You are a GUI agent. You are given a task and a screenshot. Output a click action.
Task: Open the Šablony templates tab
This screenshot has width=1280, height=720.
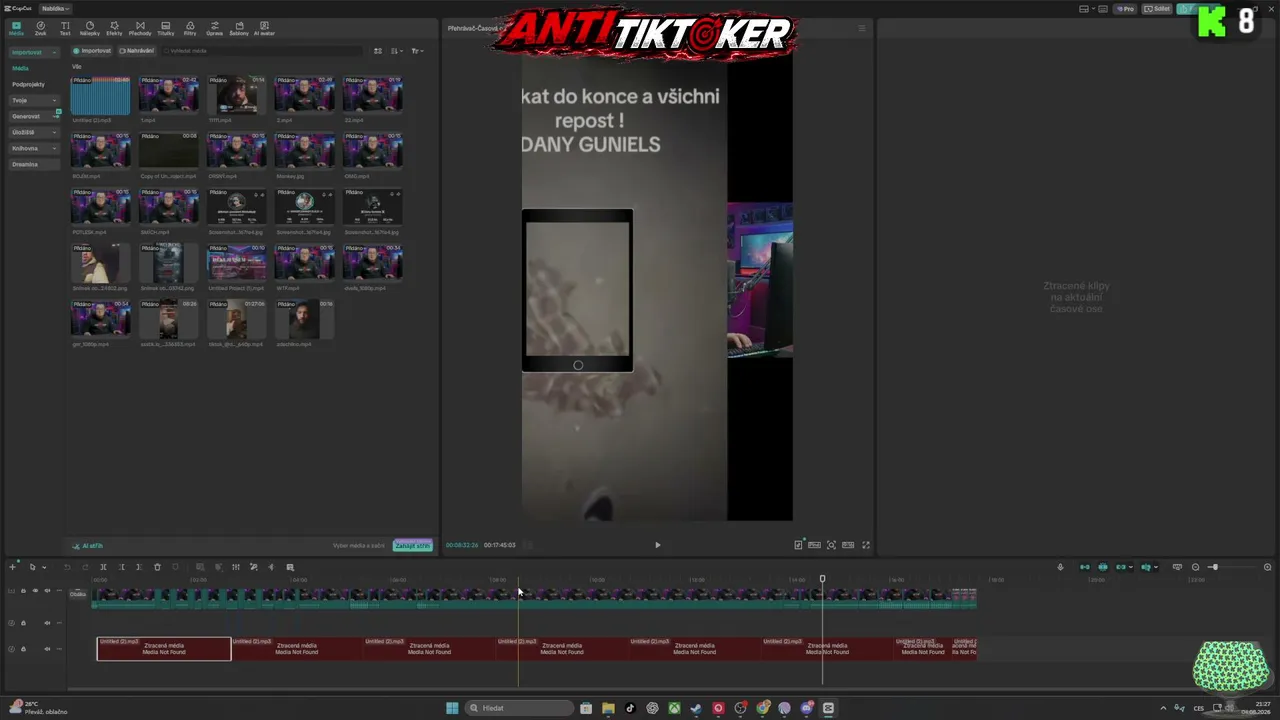[x=239, y=29]
